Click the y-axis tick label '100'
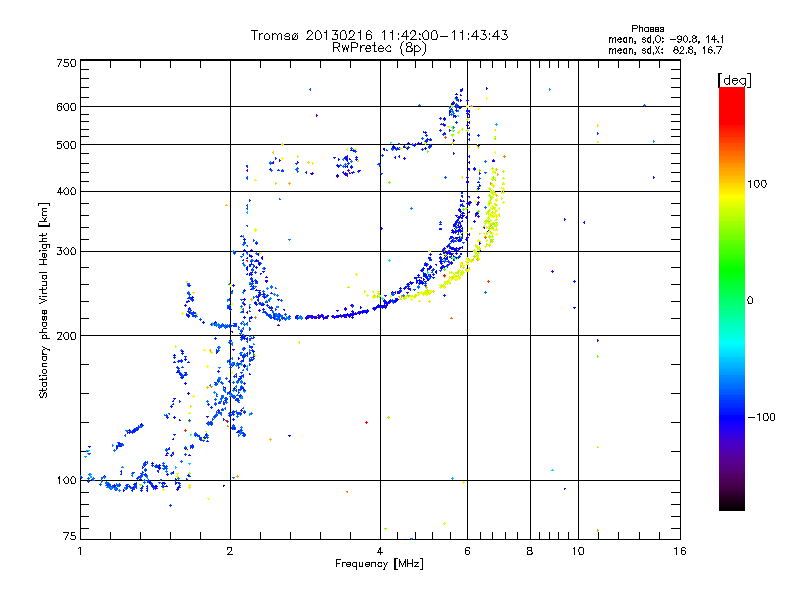This screenshot has width=800, height=600. [66, 481]
